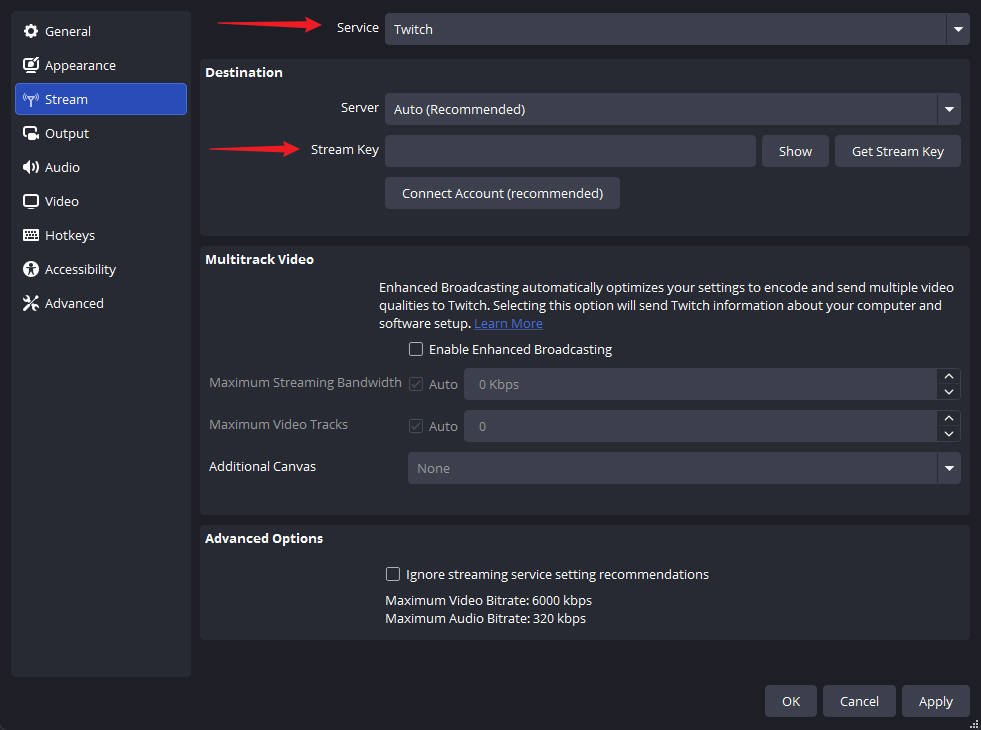The image size is (981, 730).
Task: Click the 0 Kbps bandwidth field
Action: pos(701,384)
